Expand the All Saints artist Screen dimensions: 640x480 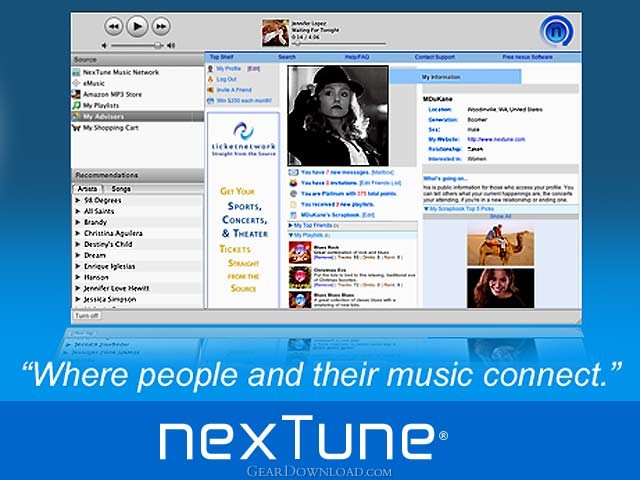click(78, 211)
